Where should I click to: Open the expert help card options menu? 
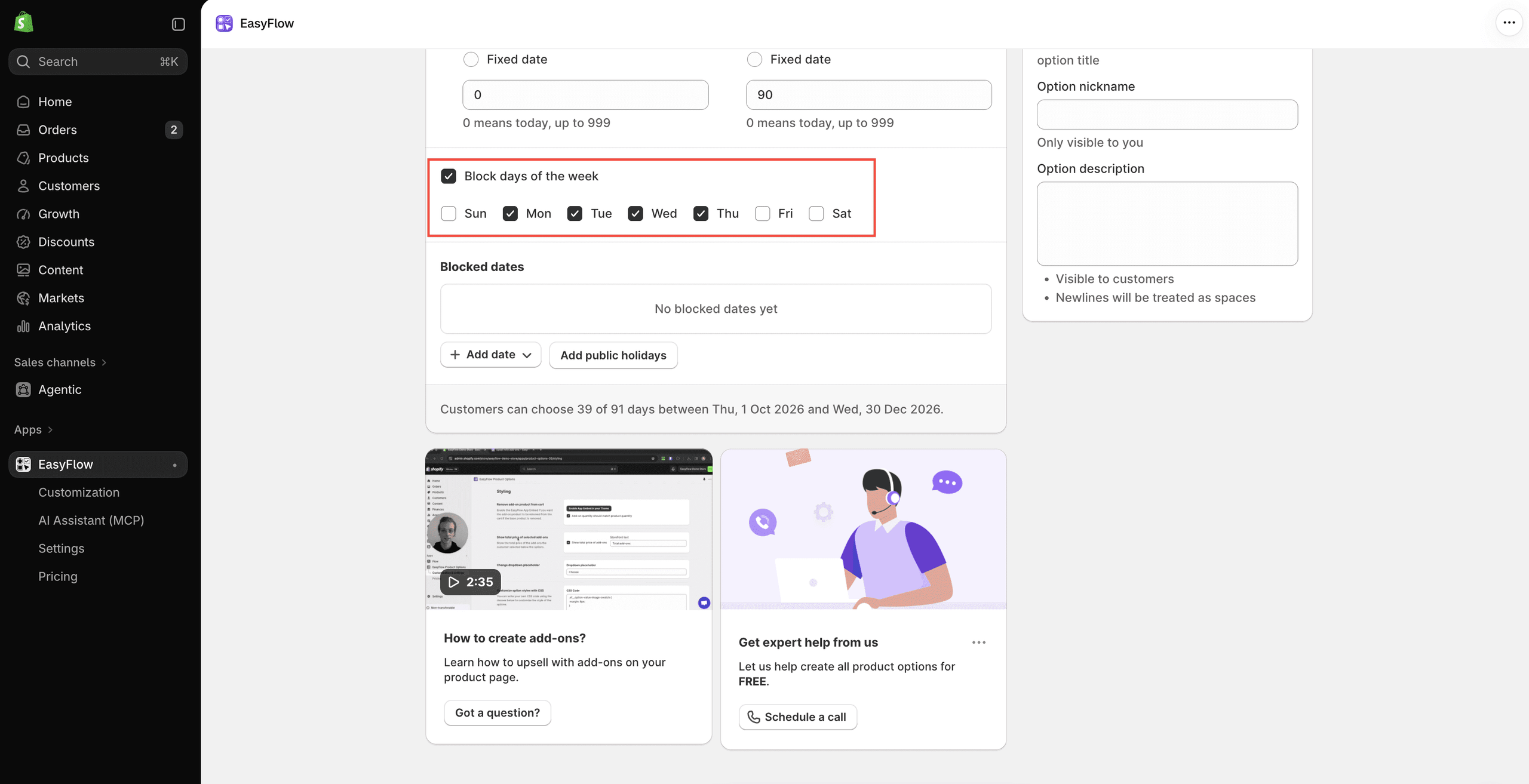pyautogui.click(x=978, y=642)
